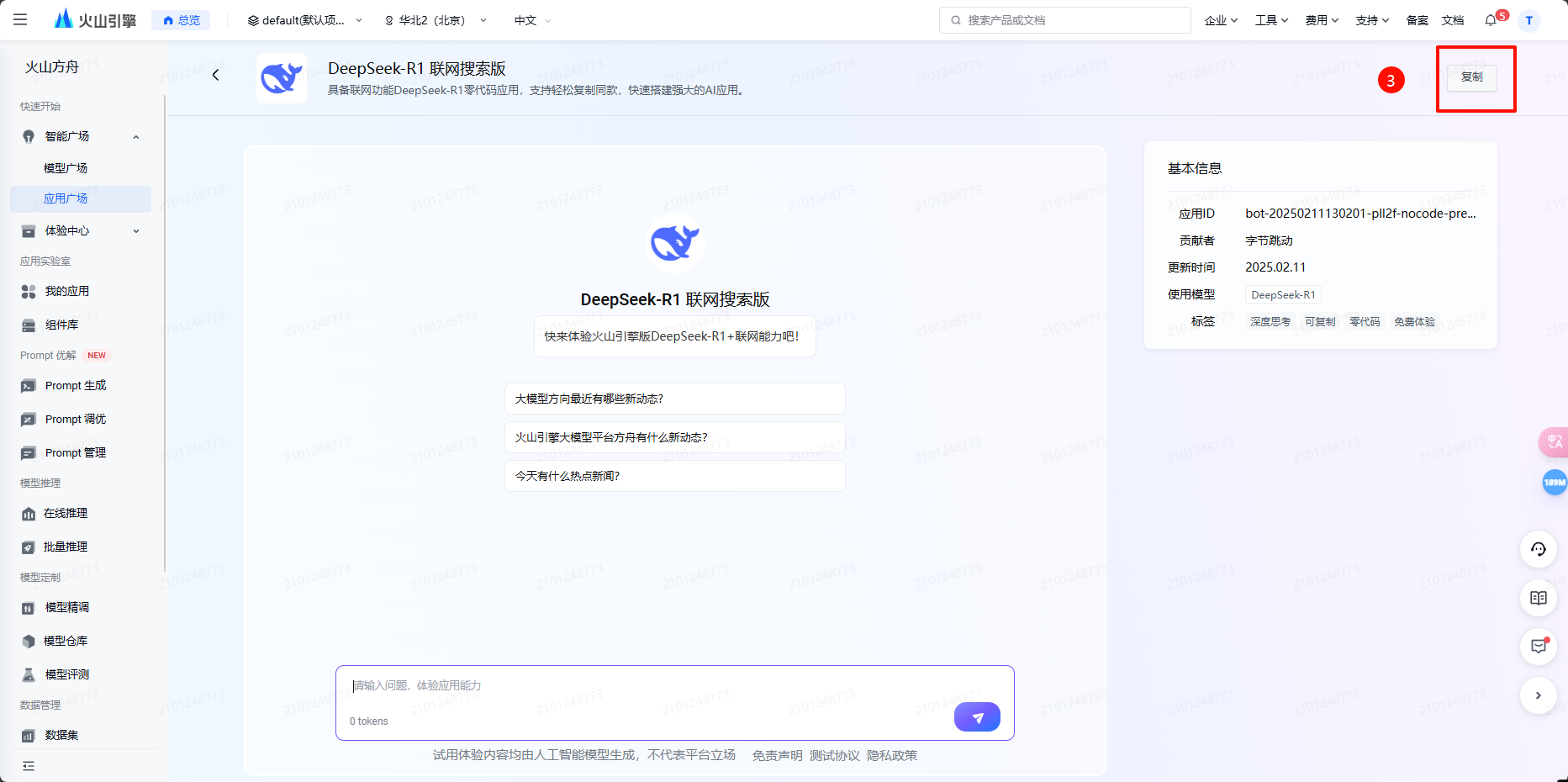The height and width of the screenshot is (782, 1568).
Task: Click the 批量推理 icon
Action: coord(29,547)
